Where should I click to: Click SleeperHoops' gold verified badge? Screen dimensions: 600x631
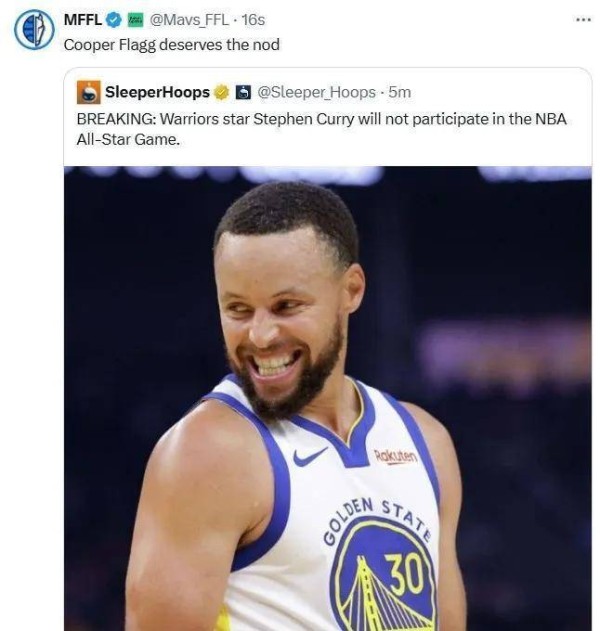[x=221, y=92]
